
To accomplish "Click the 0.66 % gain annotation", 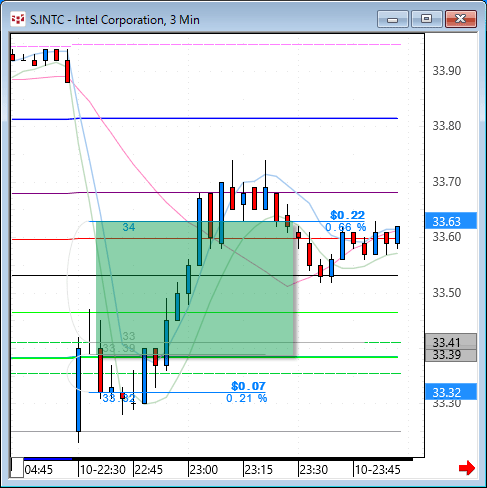I will point(346,227).
